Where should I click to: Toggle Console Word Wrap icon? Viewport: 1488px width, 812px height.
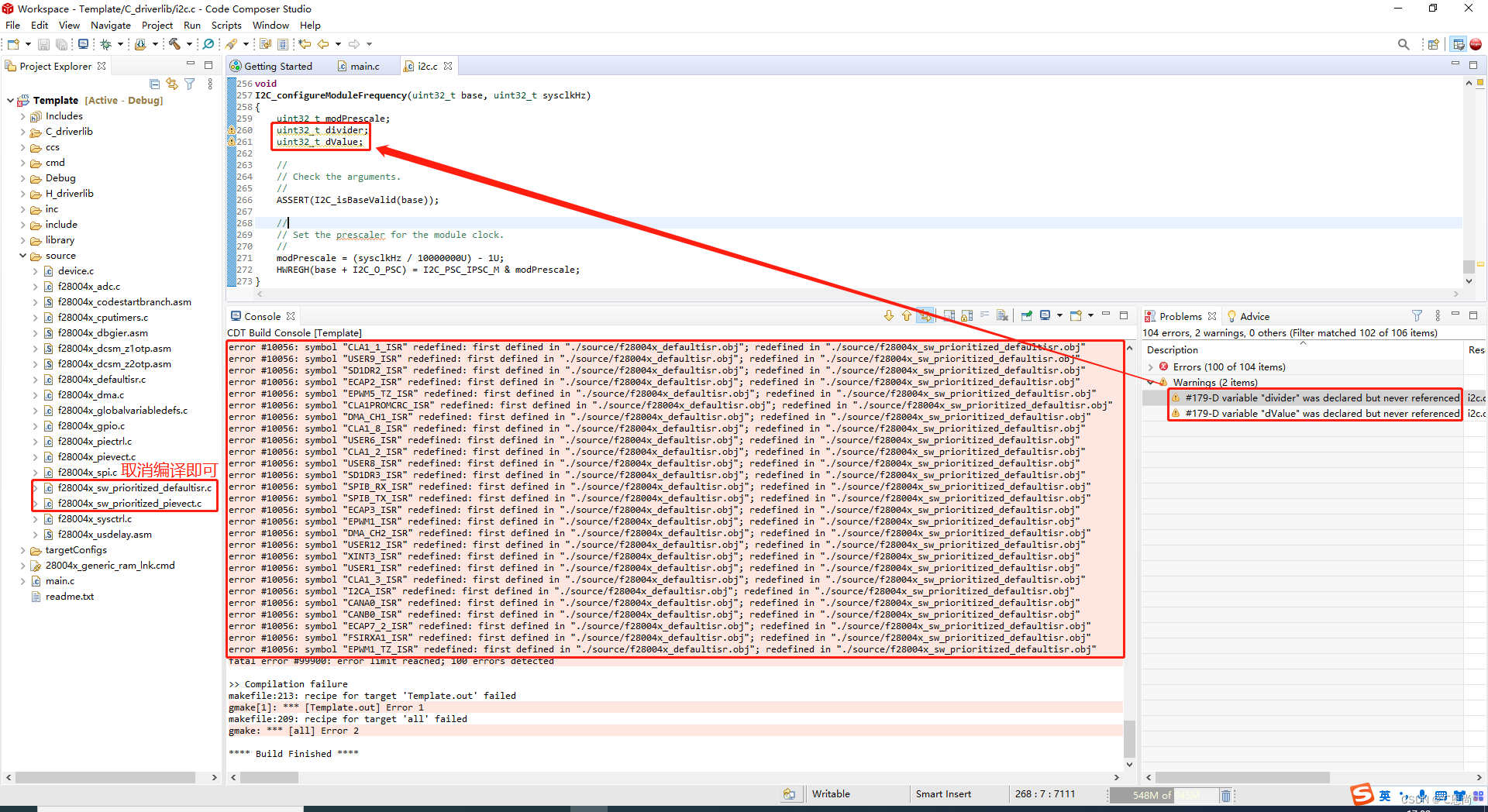(x=984, y=315)
